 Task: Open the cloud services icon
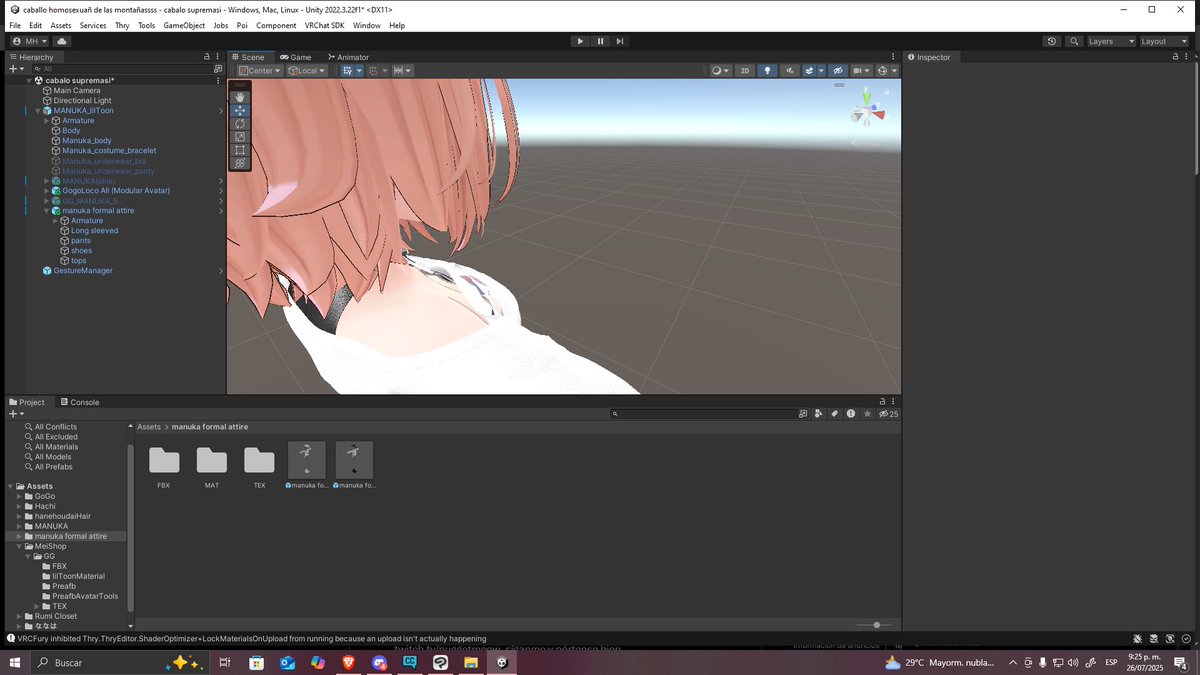click(x=62, y=41)
